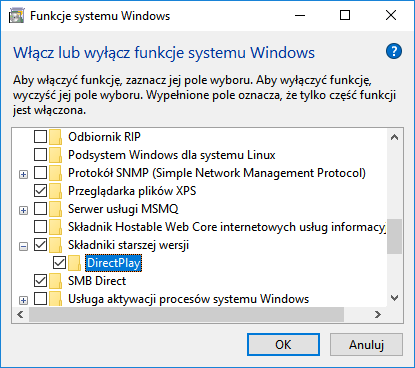The image size is (415, 368).
Task: Open the help question mark icon
Action: point(394,51)
